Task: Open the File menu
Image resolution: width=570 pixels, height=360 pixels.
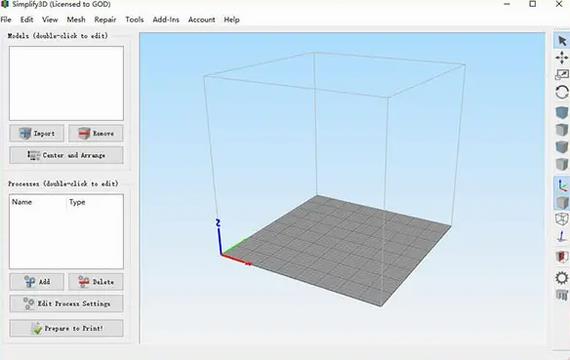Action: 6,20
